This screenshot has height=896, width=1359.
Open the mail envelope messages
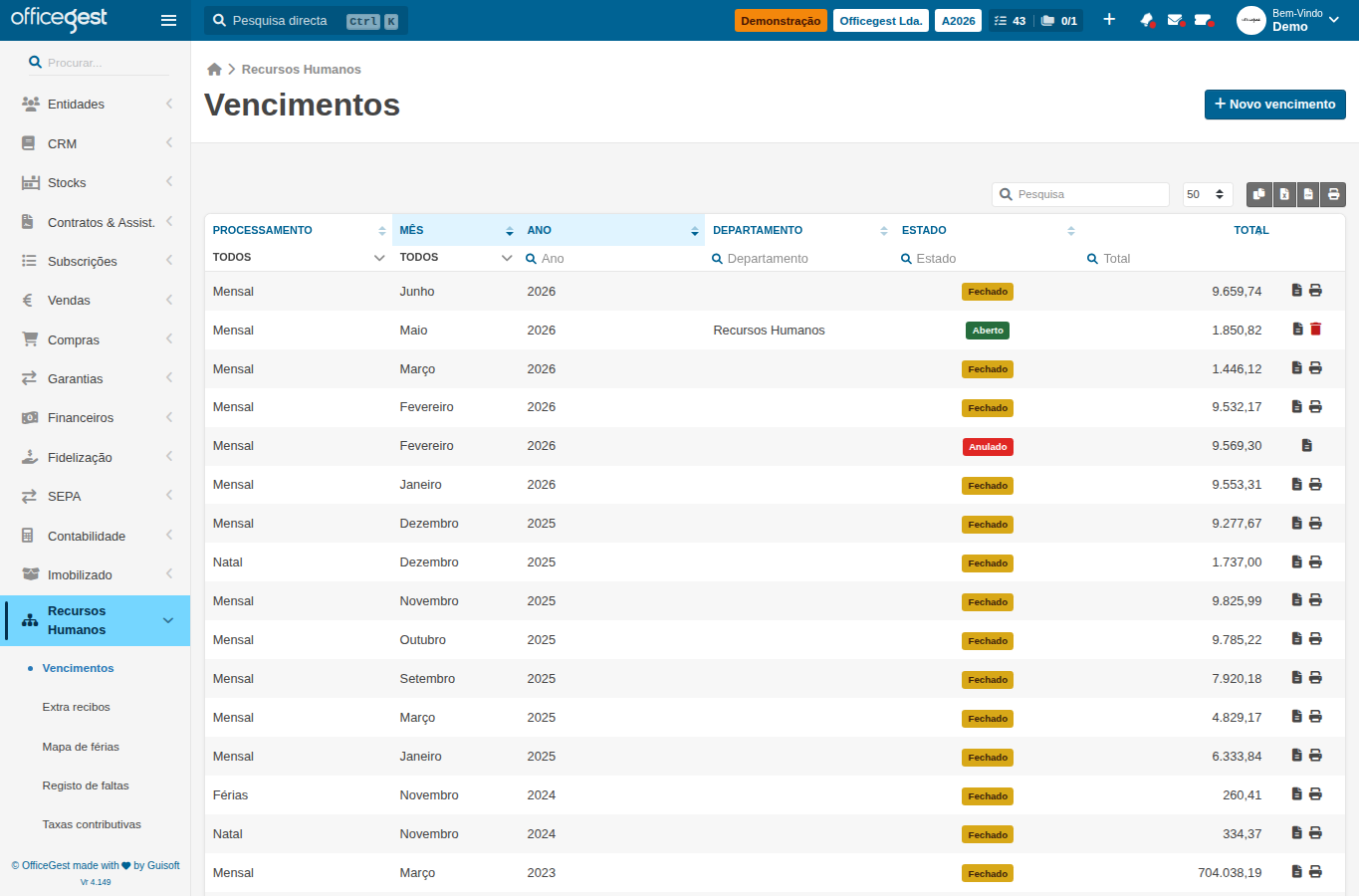pyautogui.click(x=1175, y=20)
